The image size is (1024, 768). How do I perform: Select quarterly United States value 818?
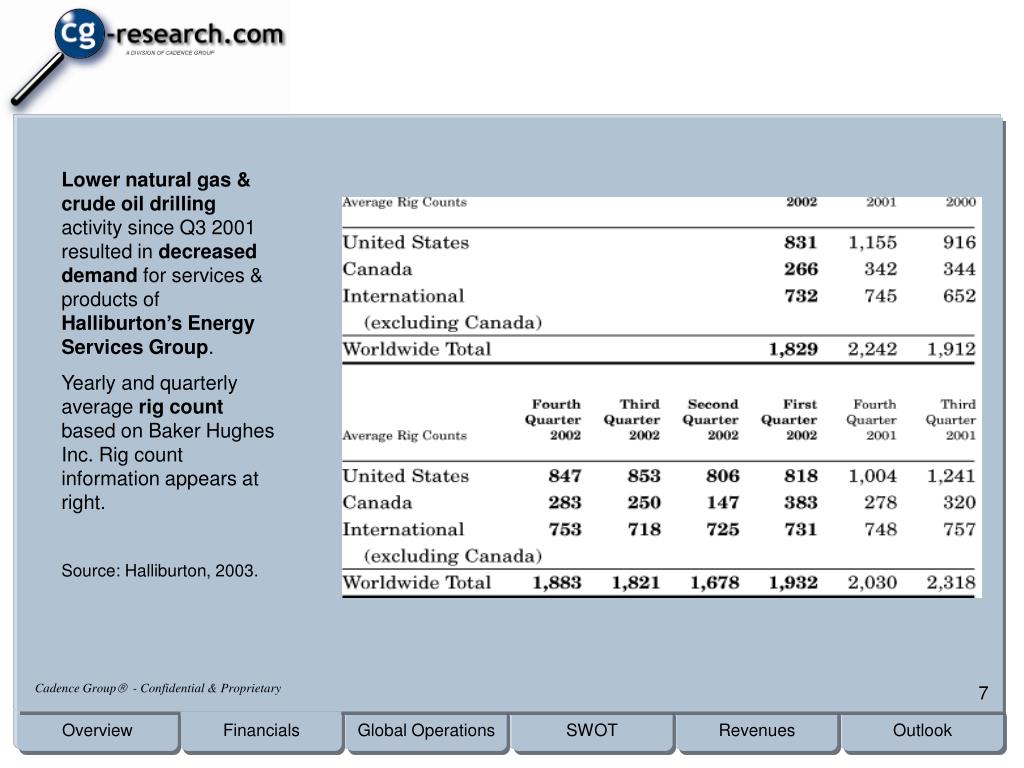801,476
